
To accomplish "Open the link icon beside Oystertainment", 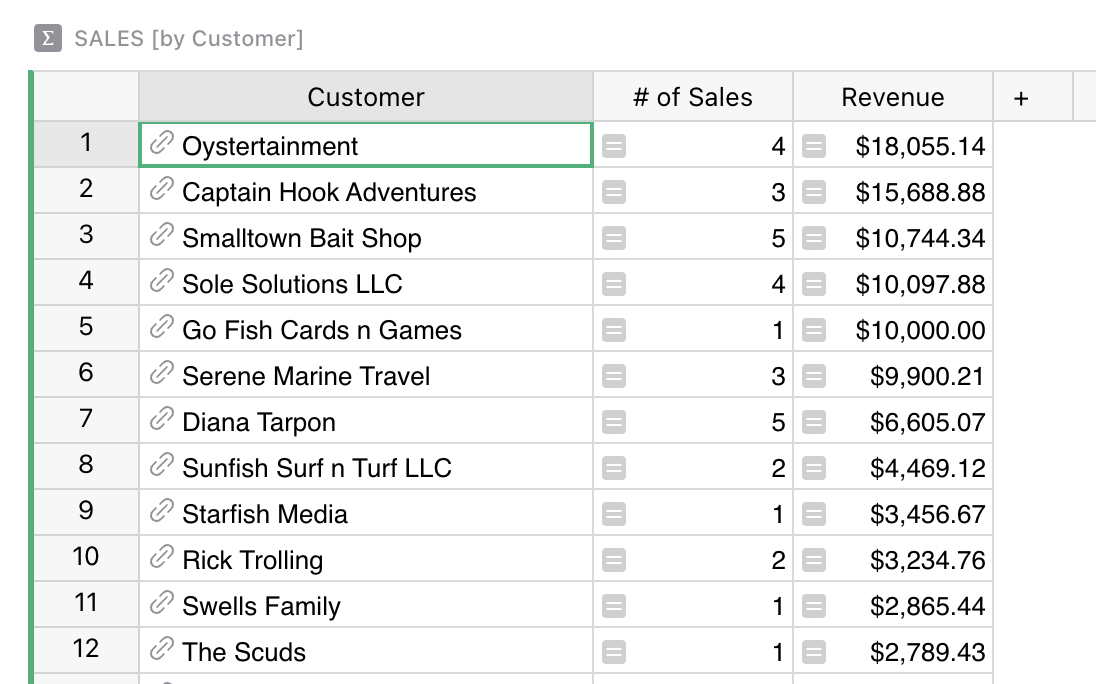I will (x=161, y=143).
